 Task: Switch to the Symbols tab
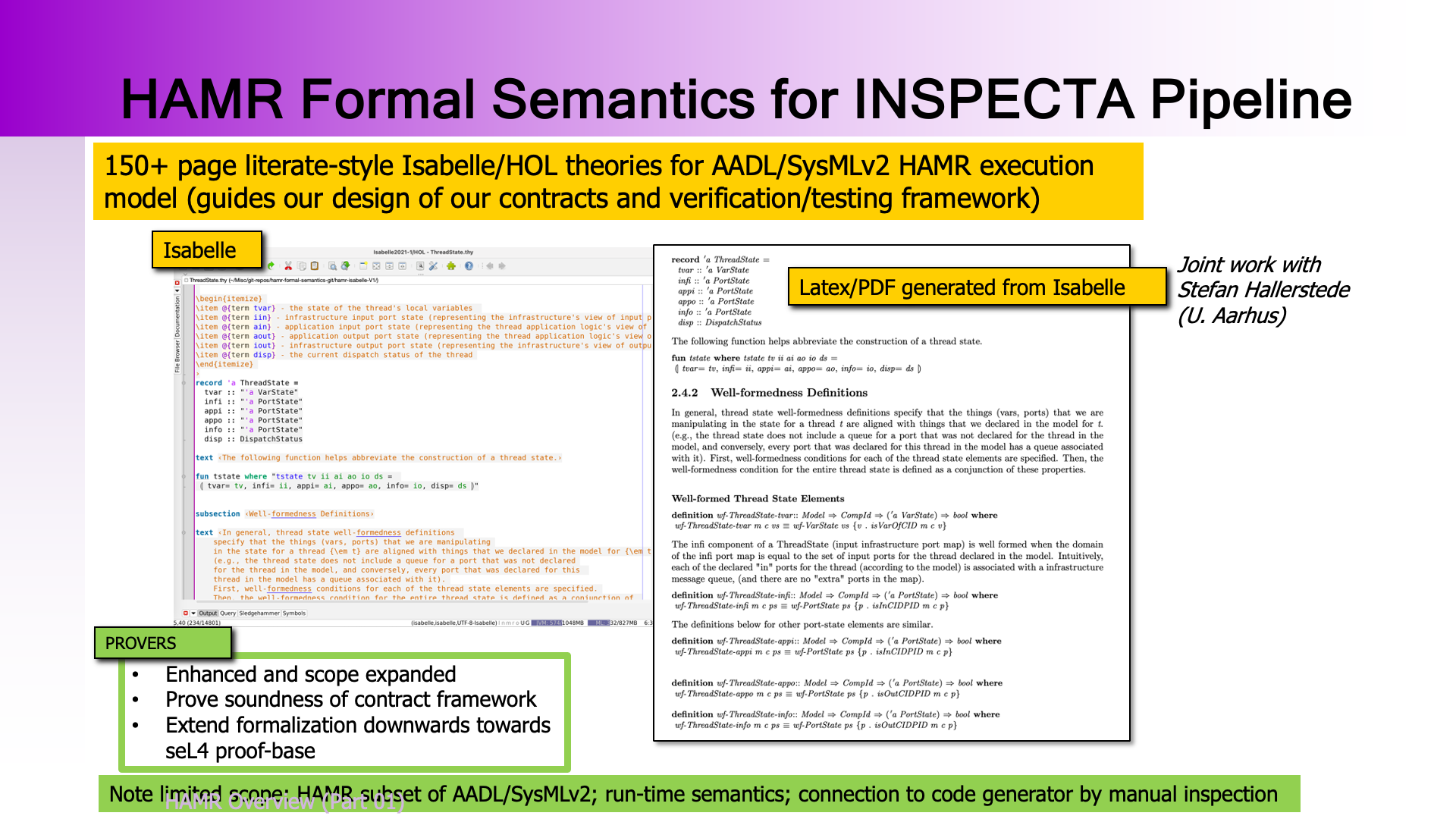[x=294, y=613]
